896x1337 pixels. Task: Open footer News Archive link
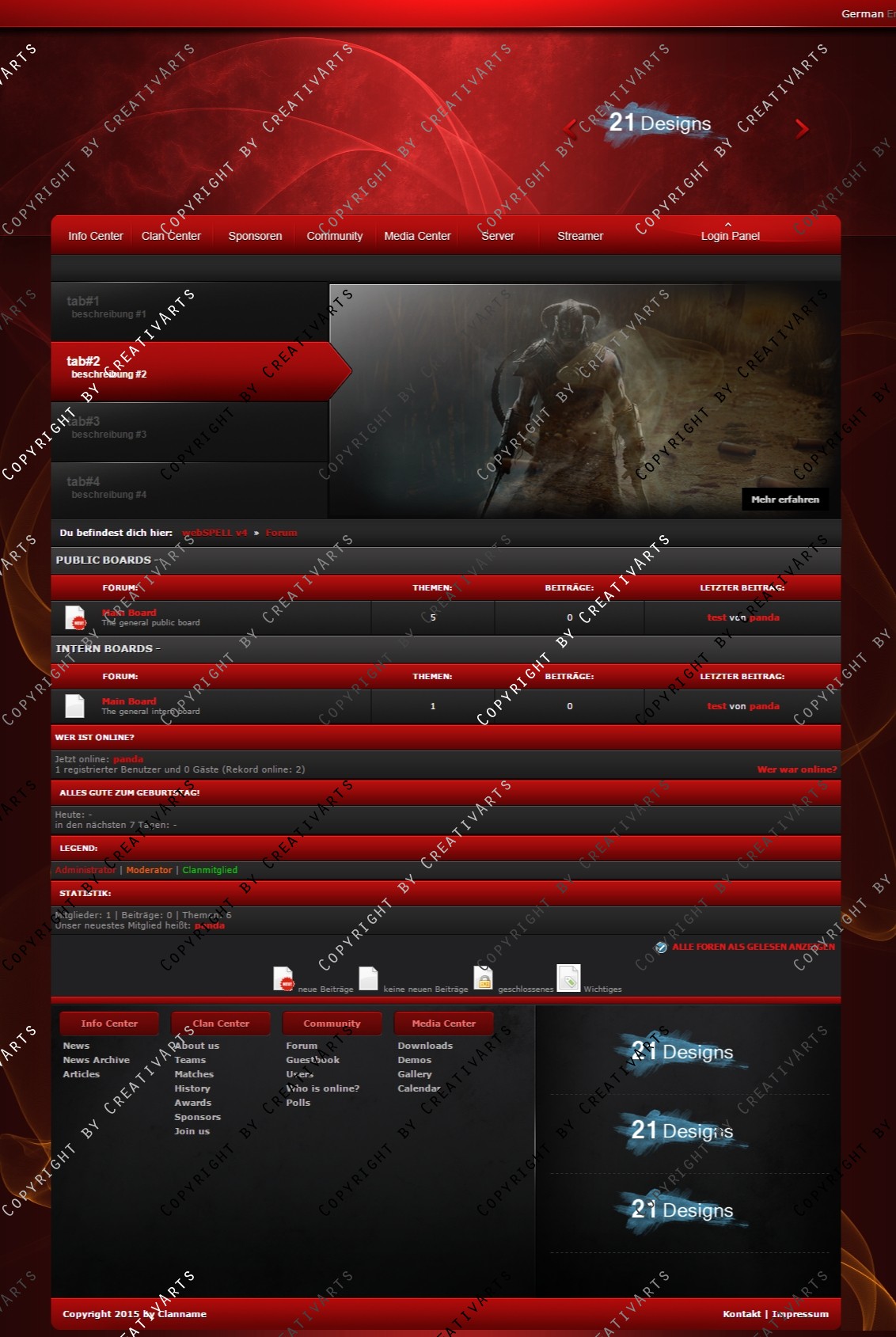(x=97, y=1060)
